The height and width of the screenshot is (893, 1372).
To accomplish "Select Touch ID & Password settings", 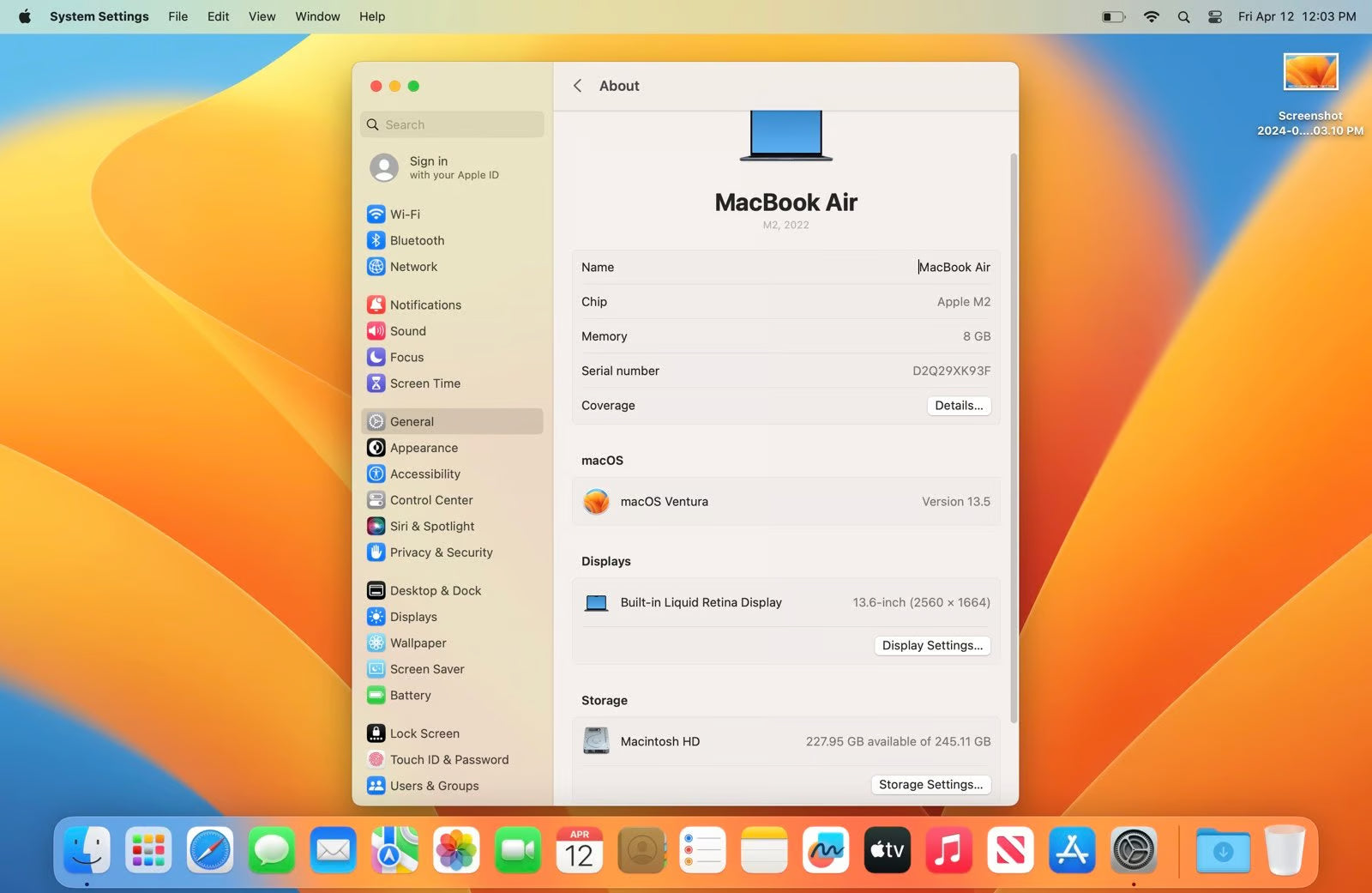I will coord(449,759).
